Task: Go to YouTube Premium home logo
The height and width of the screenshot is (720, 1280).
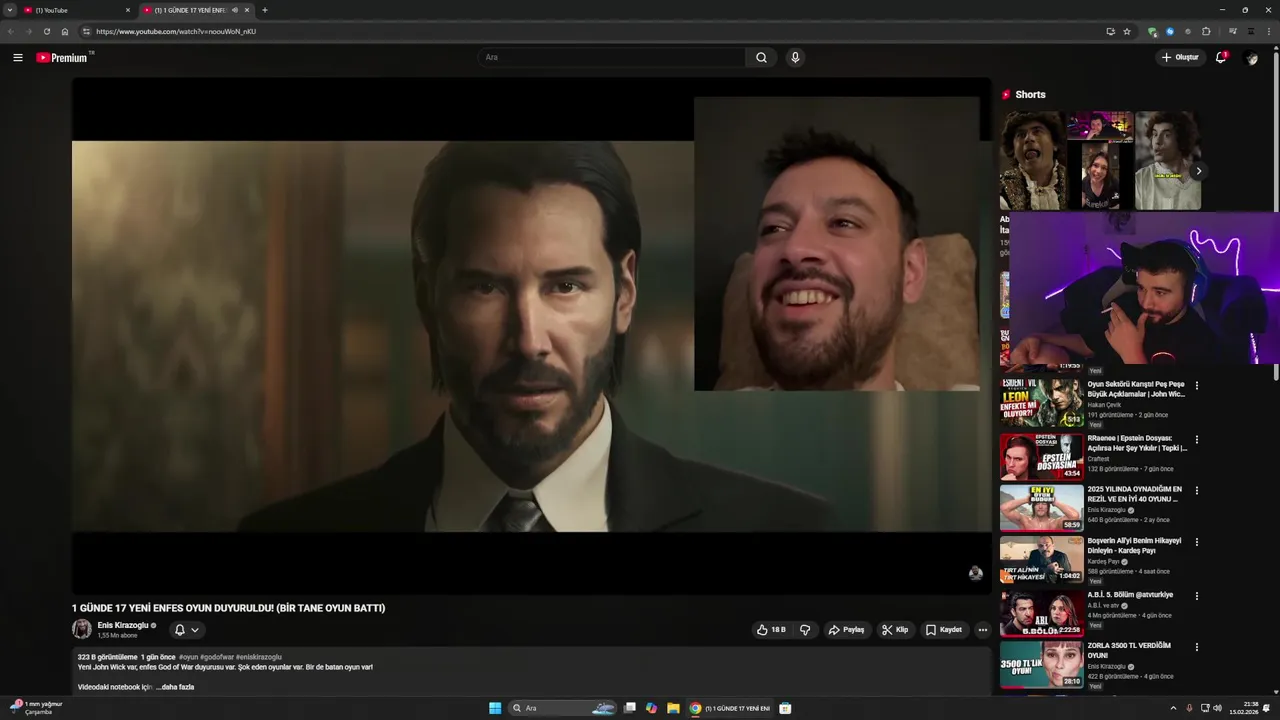Action: pos(63,58)
